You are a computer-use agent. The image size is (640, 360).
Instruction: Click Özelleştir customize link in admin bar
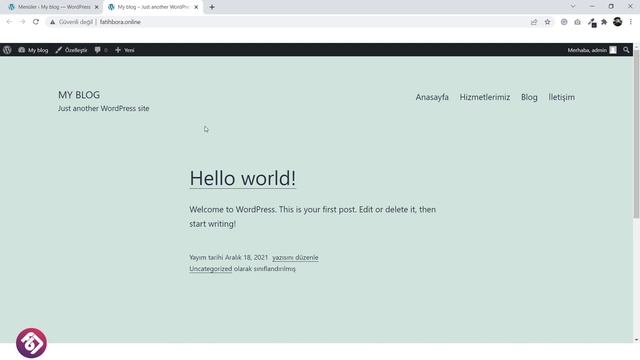pos(71,50)
